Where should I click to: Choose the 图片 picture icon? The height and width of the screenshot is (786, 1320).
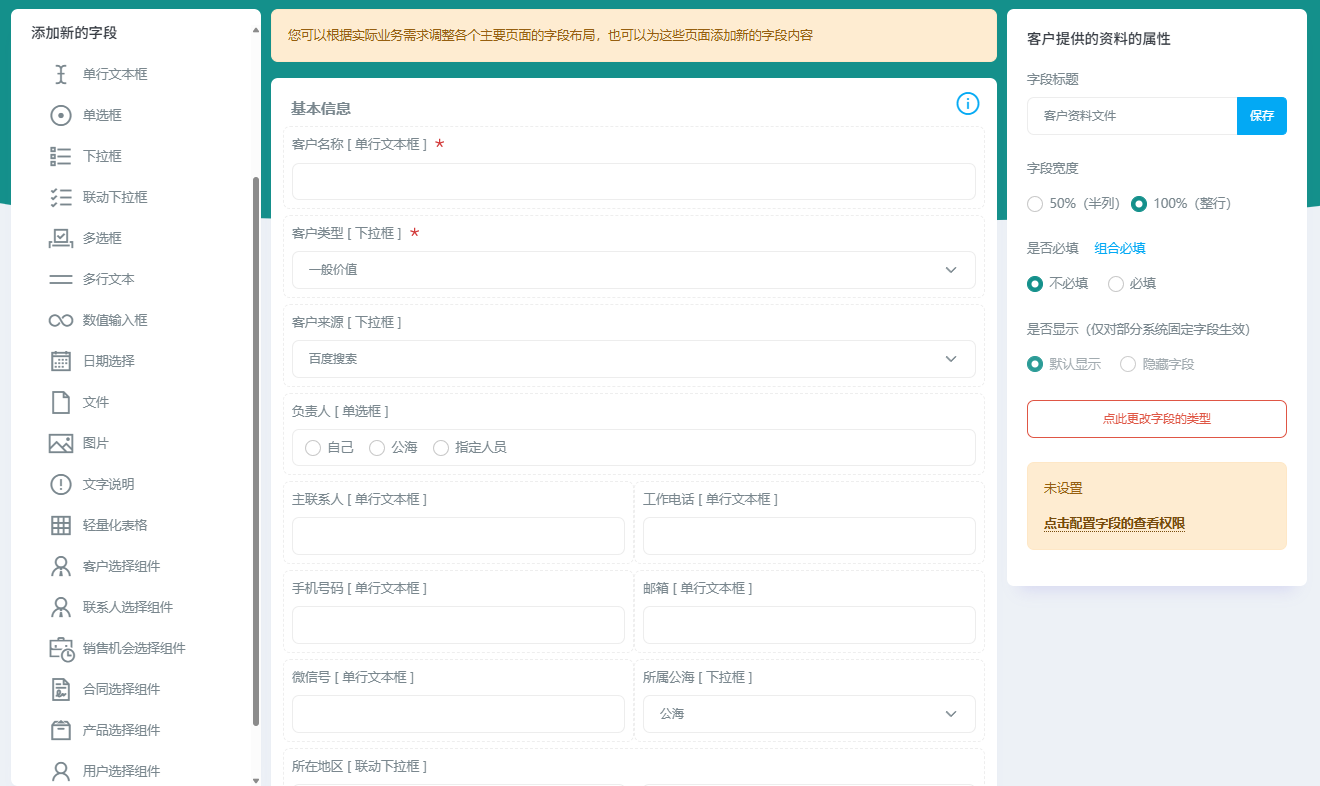(61, 443)
